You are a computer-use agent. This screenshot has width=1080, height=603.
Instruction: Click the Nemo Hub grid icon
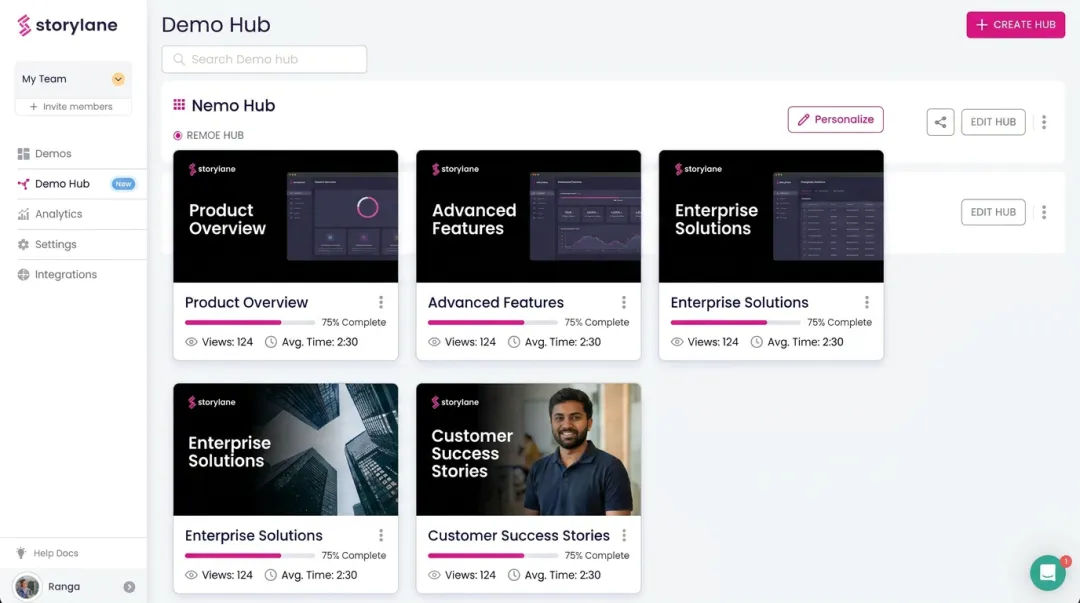[179, 105]
